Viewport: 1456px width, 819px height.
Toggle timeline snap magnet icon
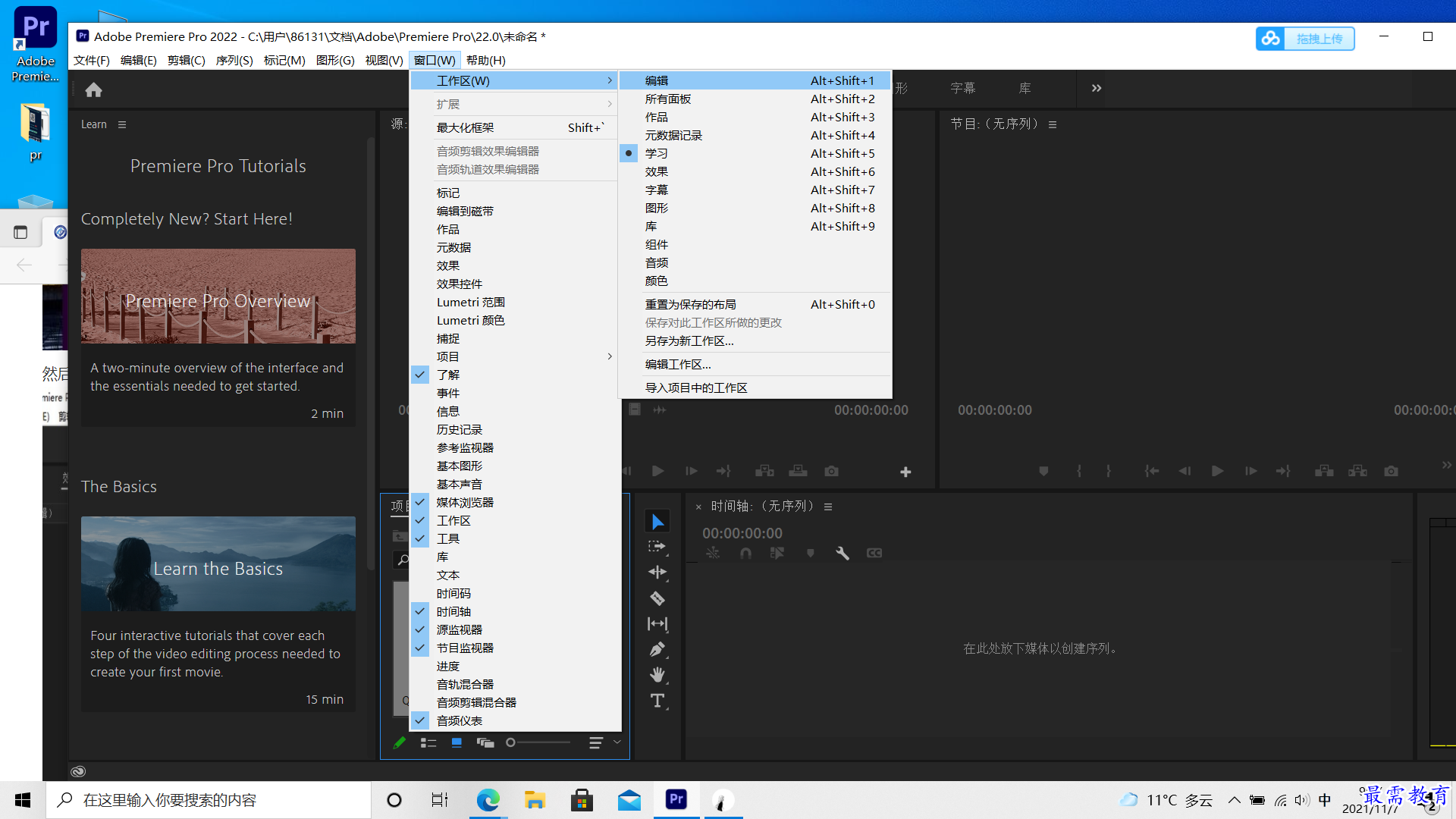[x=745, y=554]
